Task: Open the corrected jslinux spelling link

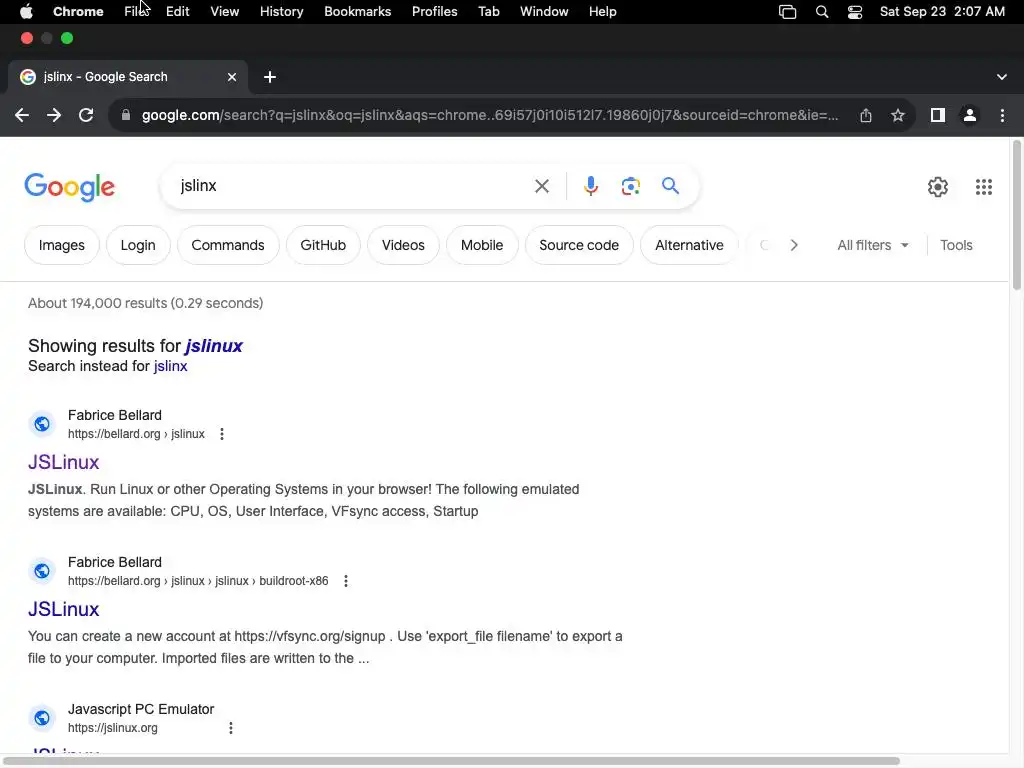Action: (x=214, y=346)
